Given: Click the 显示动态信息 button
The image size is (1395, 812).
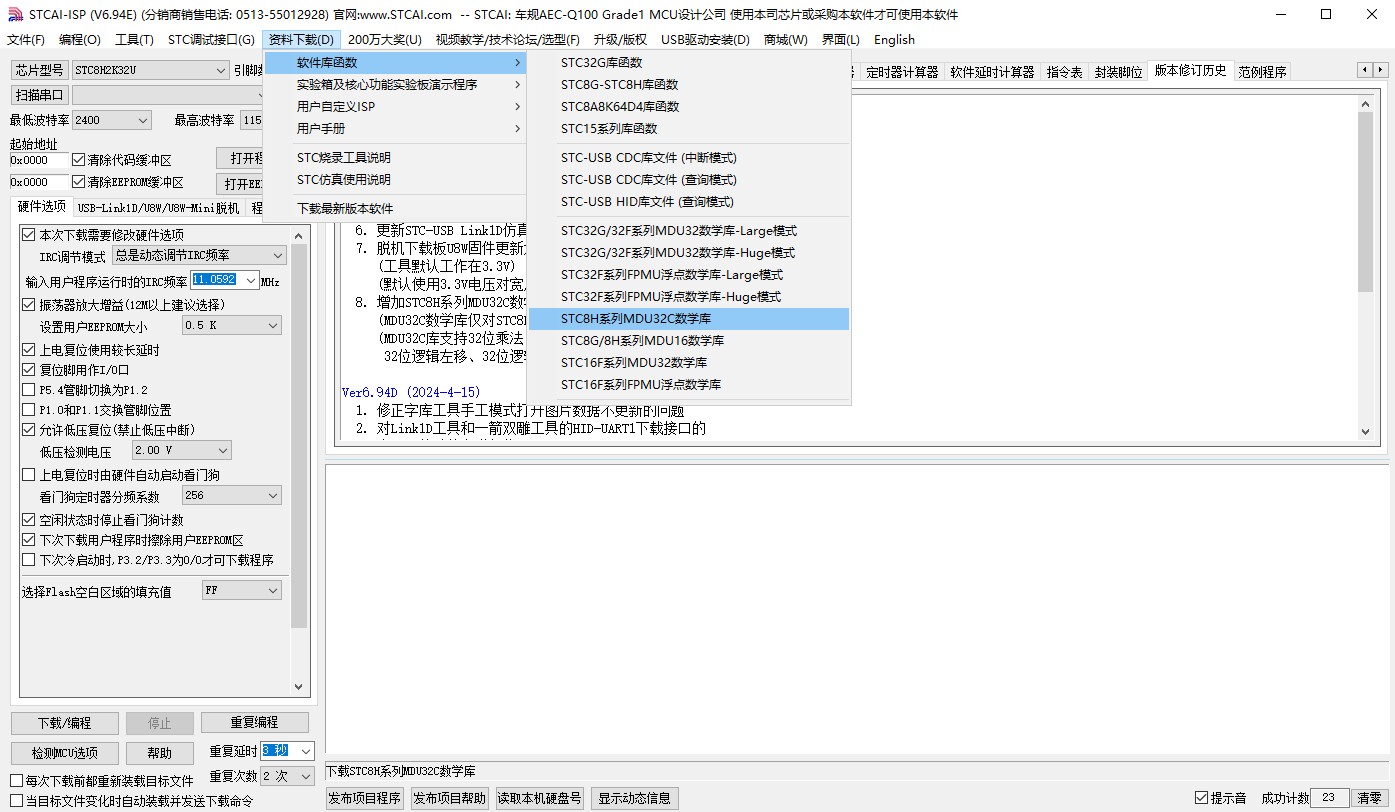Looking at the screenshot, I should (635, 798).
